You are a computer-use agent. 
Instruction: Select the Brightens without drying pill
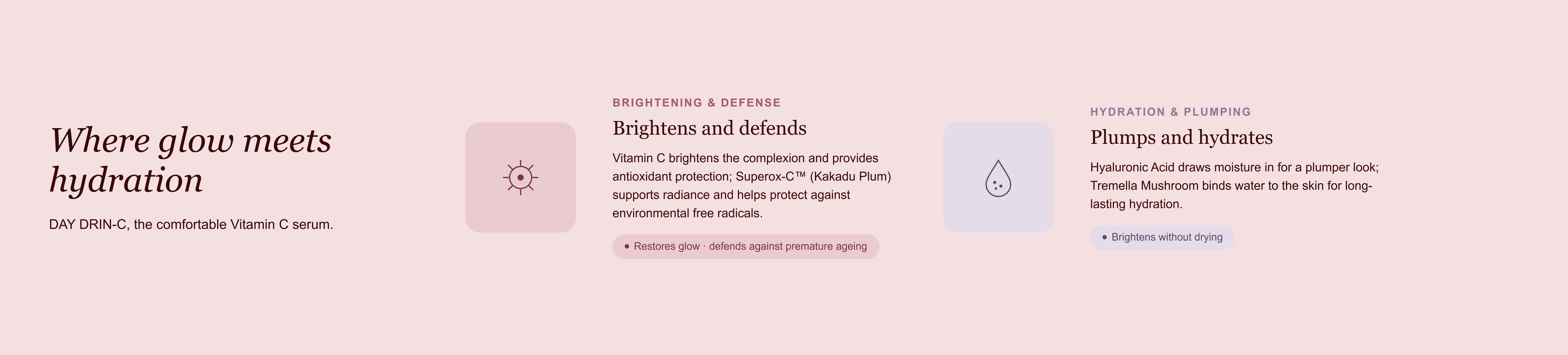tap(1162, 237)
